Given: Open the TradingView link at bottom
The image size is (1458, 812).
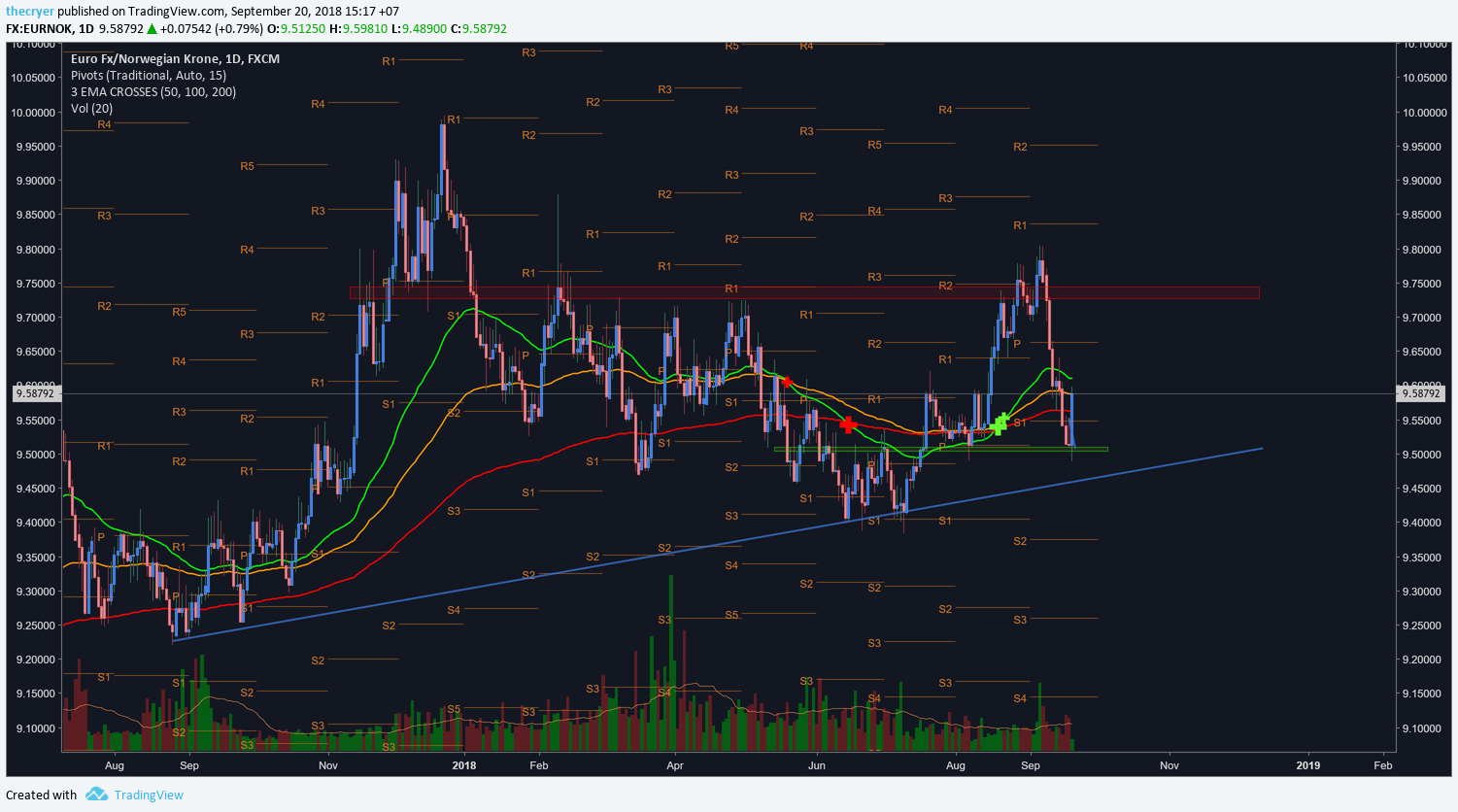Looking at the screenshot, I should click(149, 795).
